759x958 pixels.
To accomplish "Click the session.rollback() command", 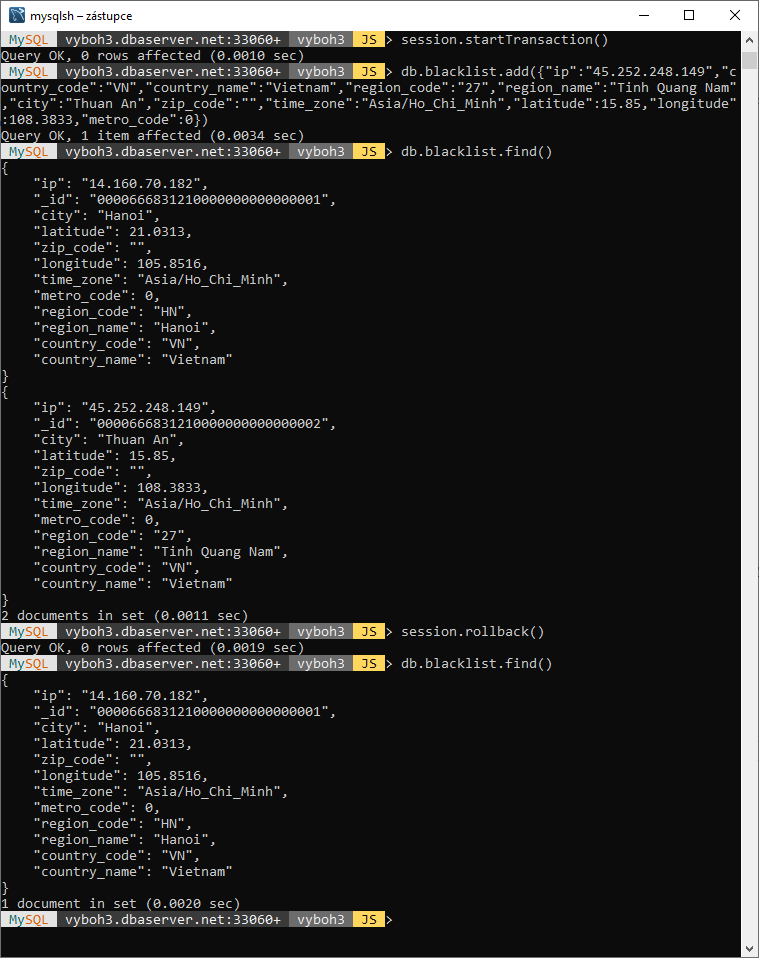I will point(472,632).
